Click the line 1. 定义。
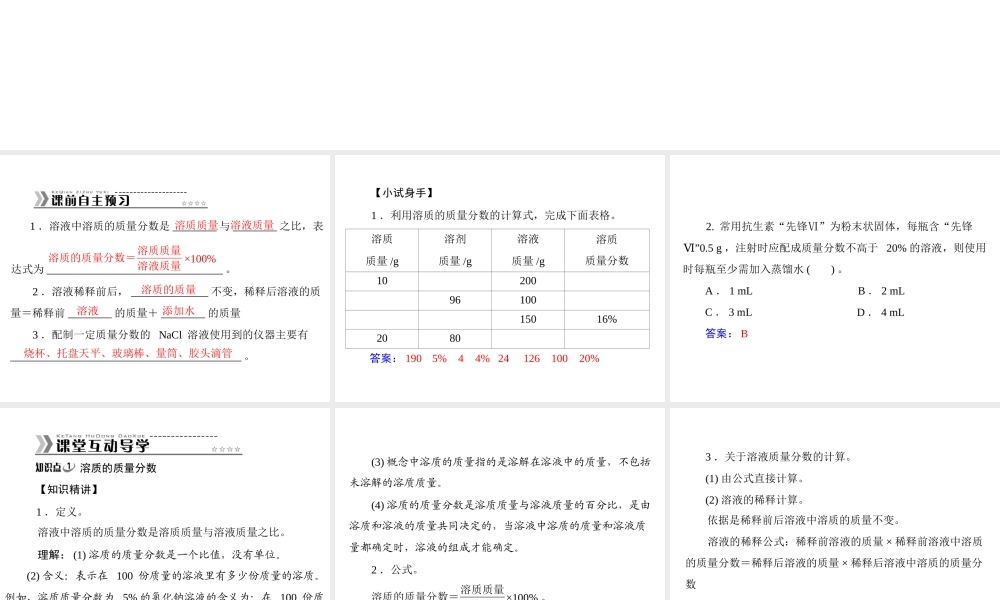The image size is (1000, 600). [60, 512]
